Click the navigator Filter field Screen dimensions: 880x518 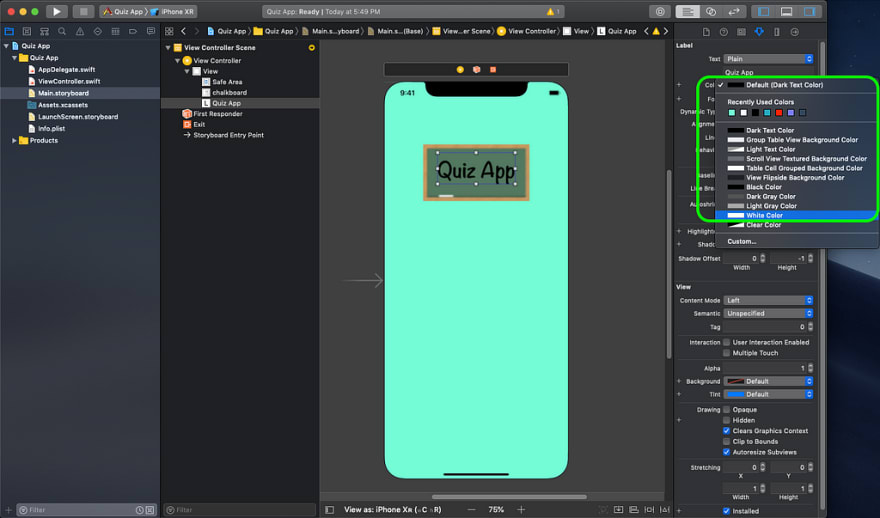pos(86,510)
